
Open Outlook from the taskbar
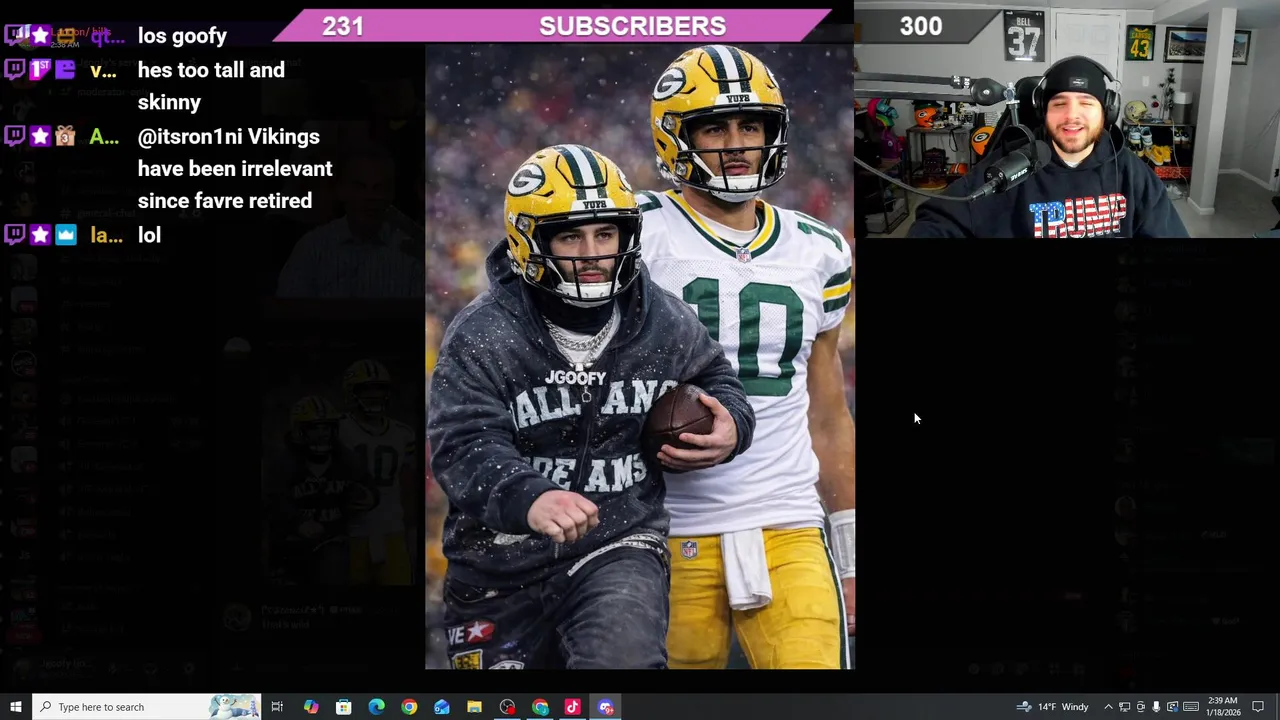click(x=442, y=707)
